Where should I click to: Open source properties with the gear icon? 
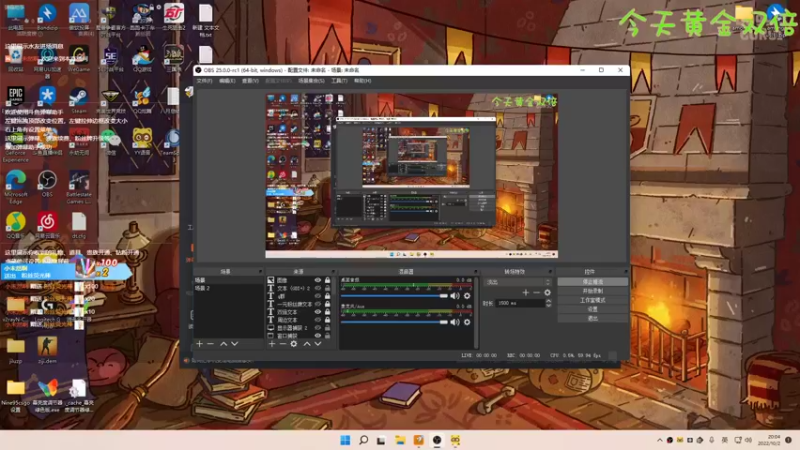point(294,344)
